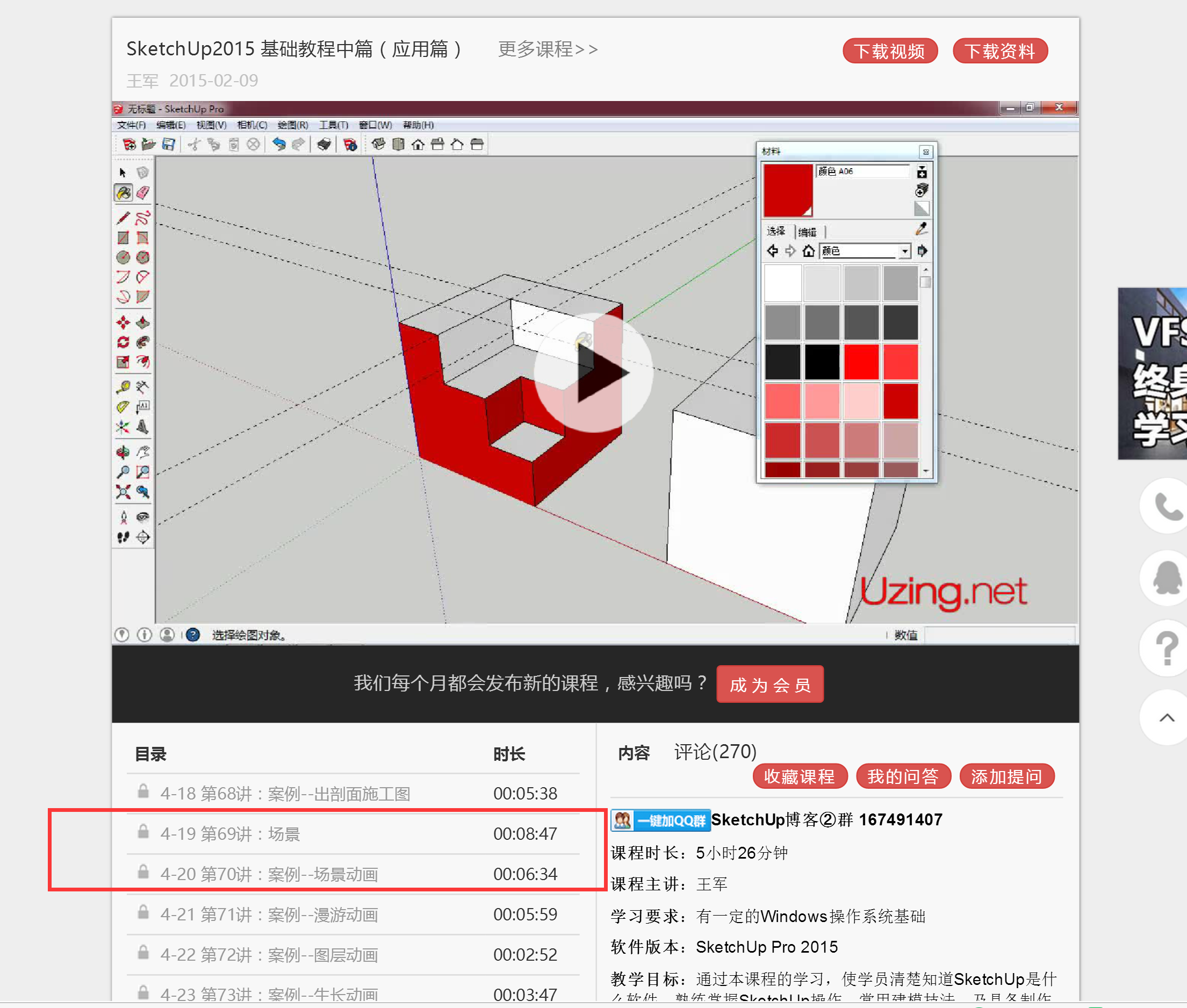Open the 帮助(H) menu in SketchUp
Viewport: 1187px width, 1008px height.
[x=419, y=125]
